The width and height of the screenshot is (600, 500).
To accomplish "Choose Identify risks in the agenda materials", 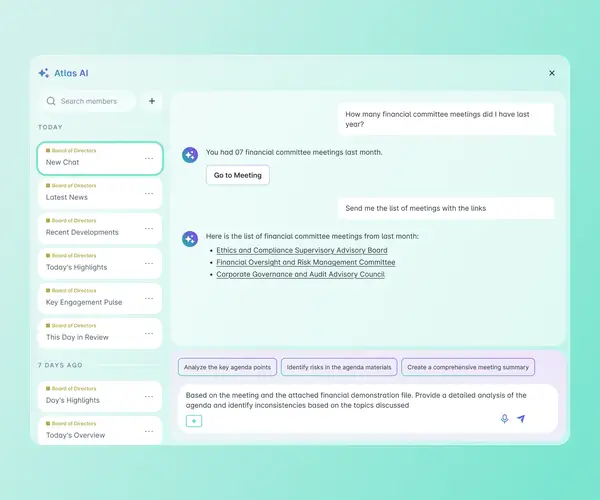I will [x=339, y=367].
